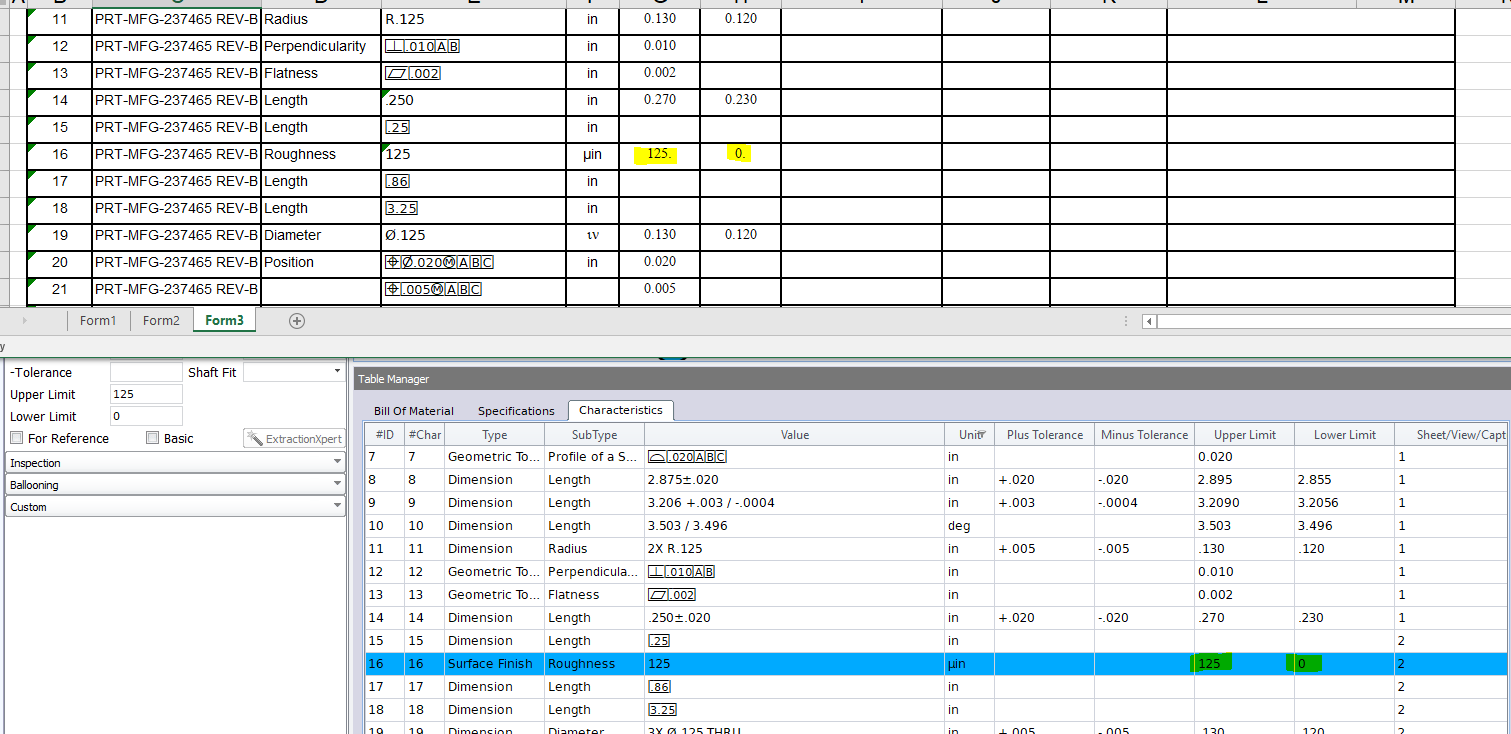The height and width of the screenshot is (734, 1511).
Task: Click the Unit column filter icon
Action: tap(983, 435)
